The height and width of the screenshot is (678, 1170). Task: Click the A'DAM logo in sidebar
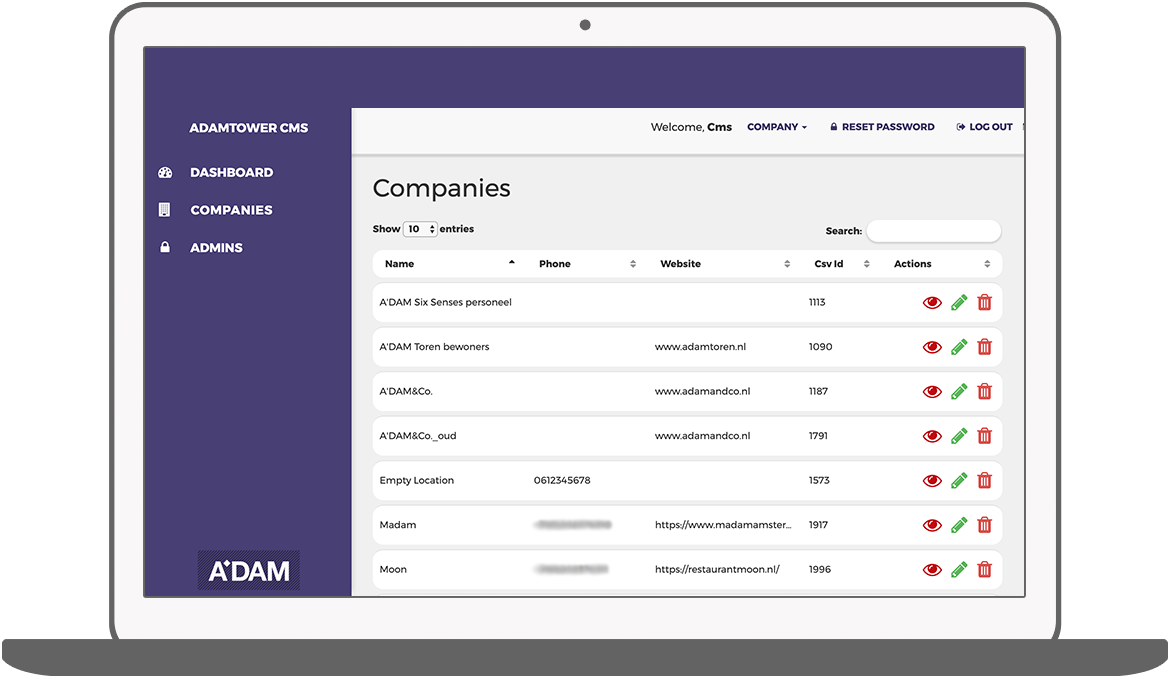pos(248,571)
